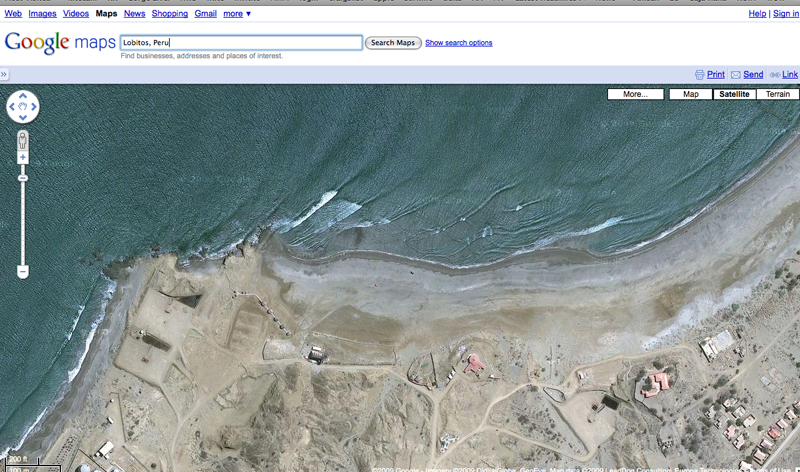Click the Search Maps button
This screenshot has width=800, height=472.
pyautogui.click(x=392, y=43)
